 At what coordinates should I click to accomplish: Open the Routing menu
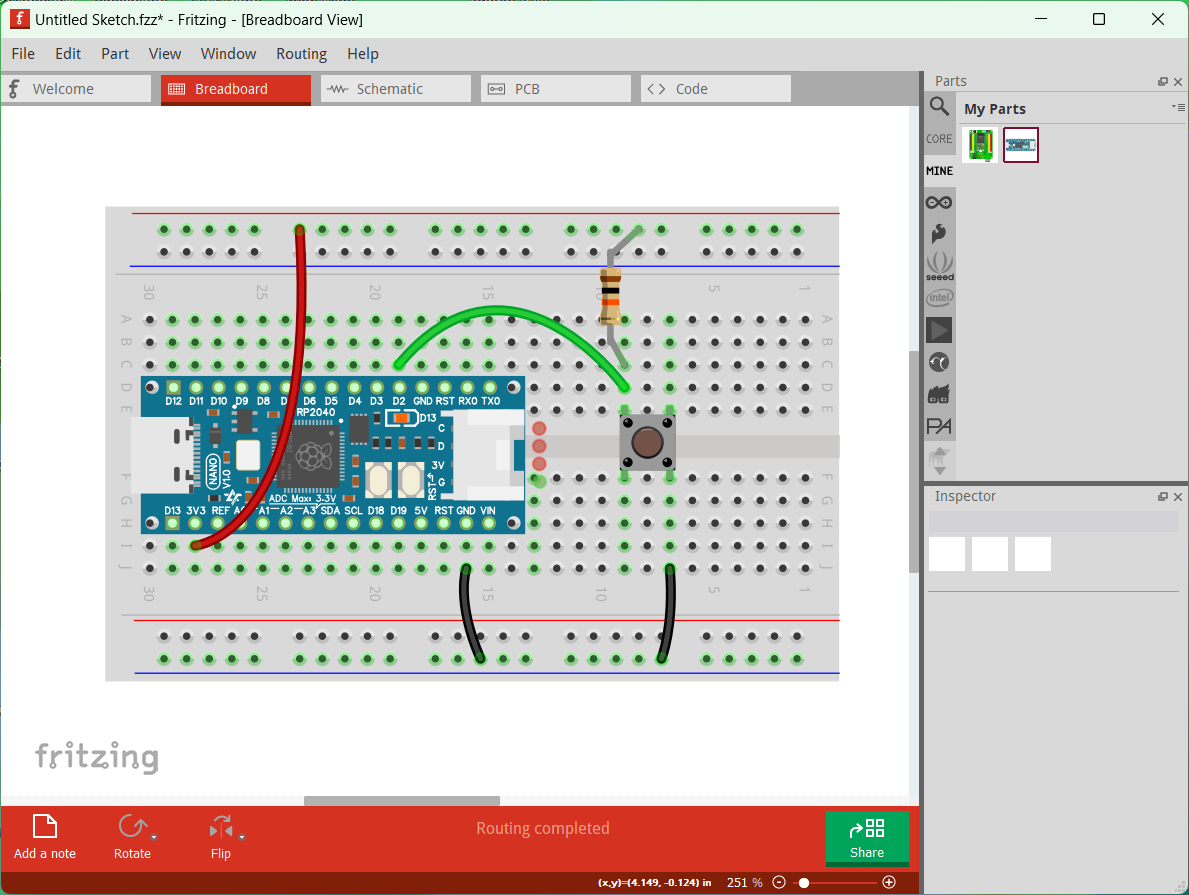(x=301, y=54)
